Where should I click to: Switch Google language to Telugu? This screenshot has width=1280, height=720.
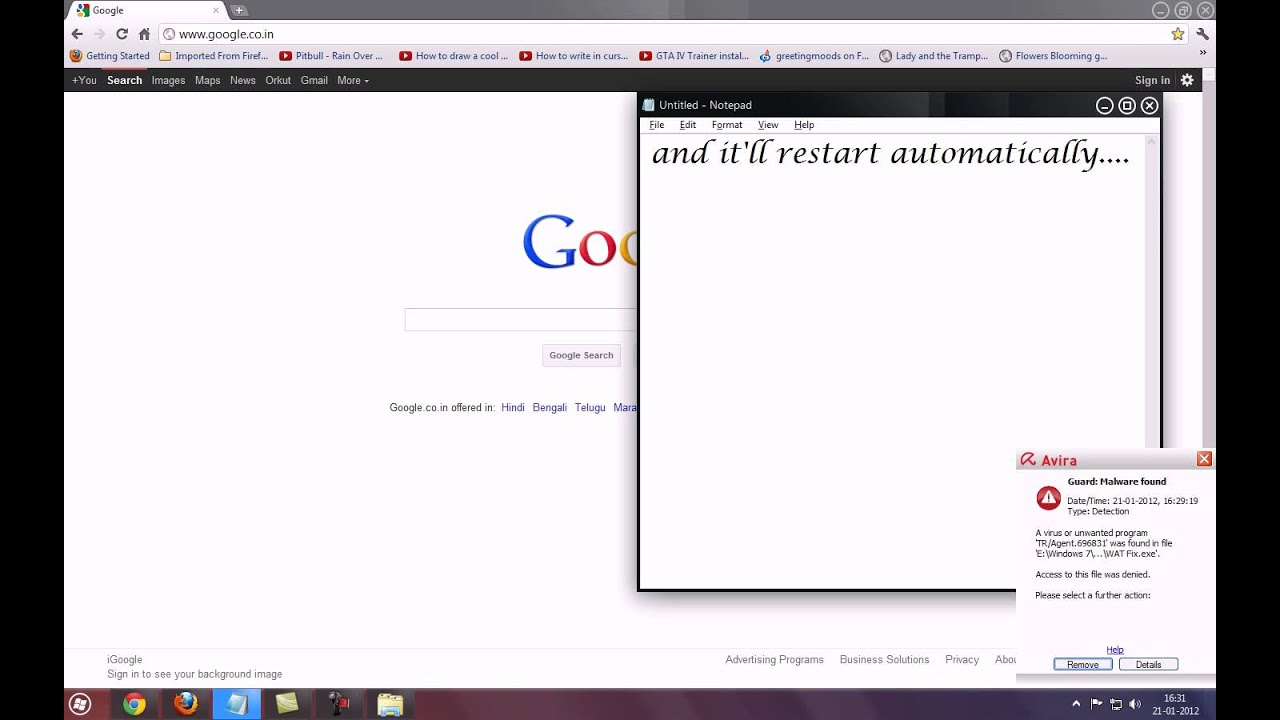590,407
